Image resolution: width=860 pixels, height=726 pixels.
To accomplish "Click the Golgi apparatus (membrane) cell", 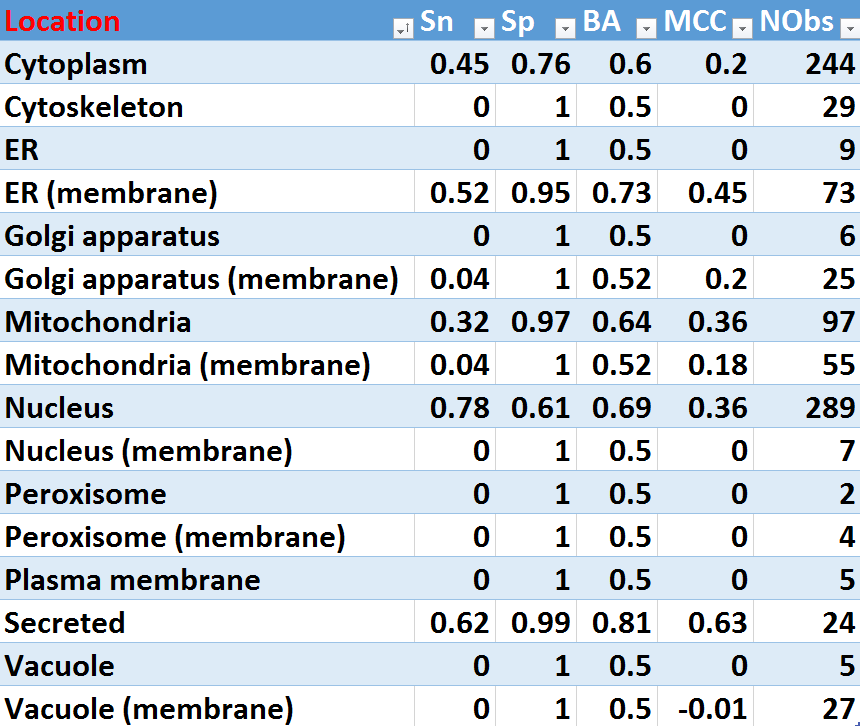I will 201,279.
